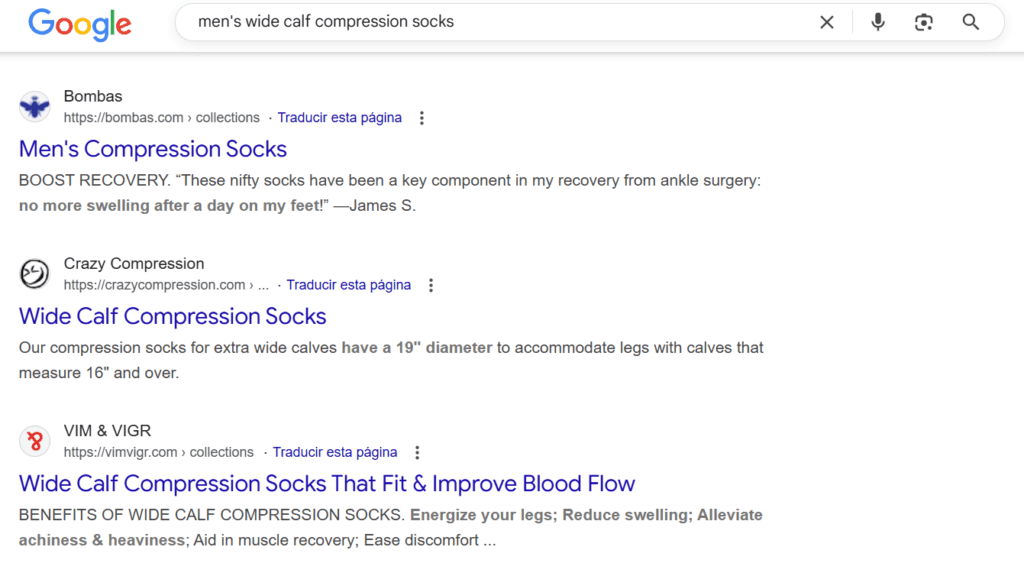Click the vimvigr.com collections URL
The height and width of the screenshot is (576, 1024).
tap(159, 452)
